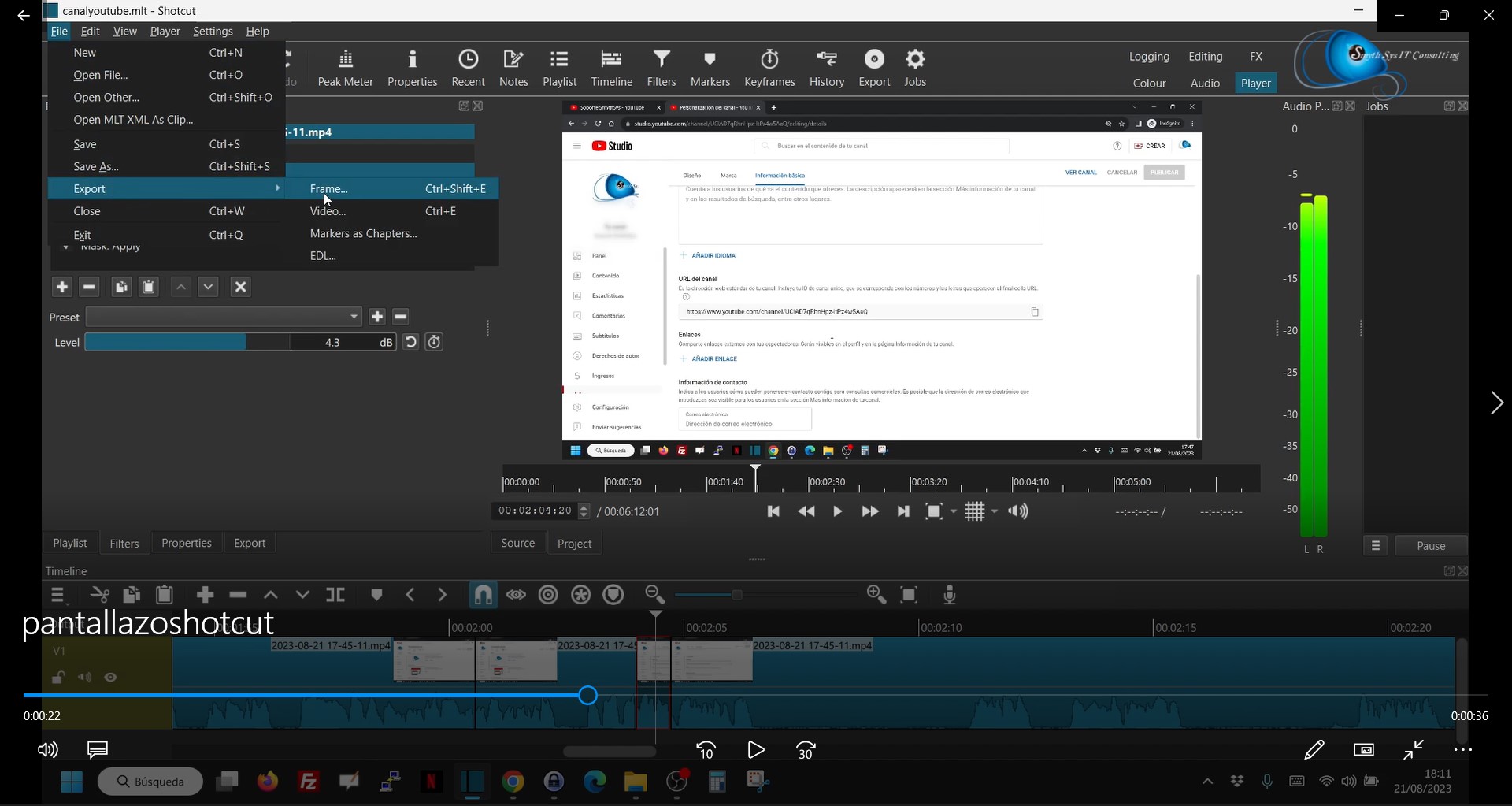The width and height of the screenshot is (1512, 806).
Task: Click the Record audio microphone icon
Action: [950, 595]
